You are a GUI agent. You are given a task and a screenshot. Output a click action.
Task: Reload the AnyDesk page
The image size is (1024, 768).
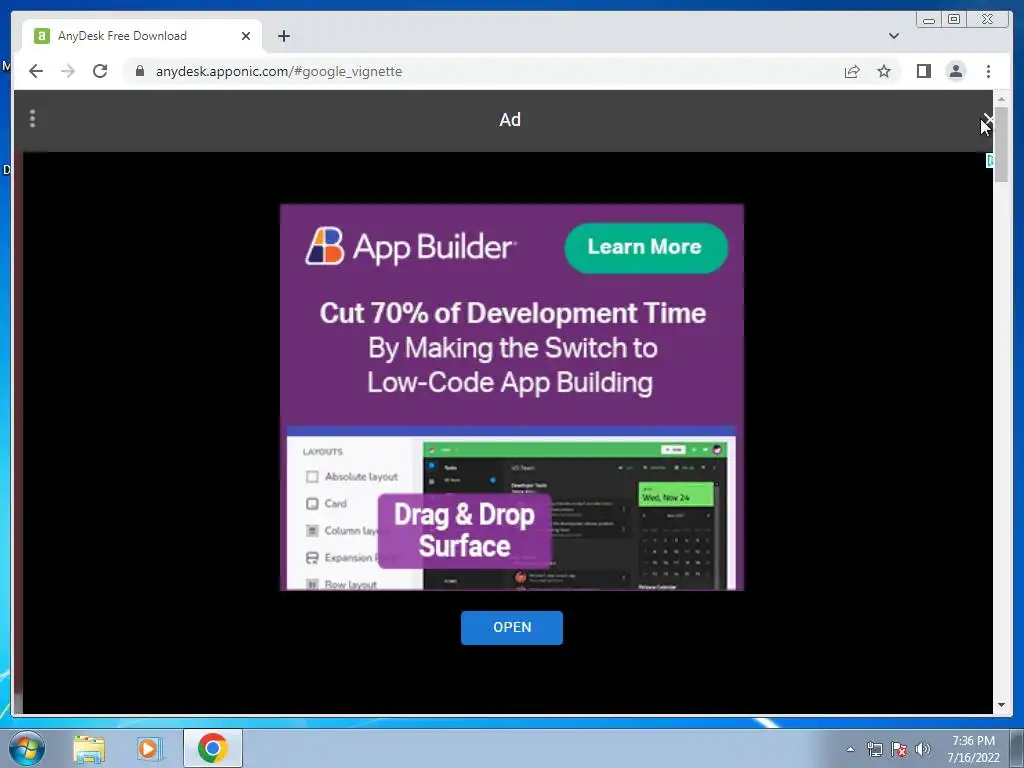tap(100, 71)
